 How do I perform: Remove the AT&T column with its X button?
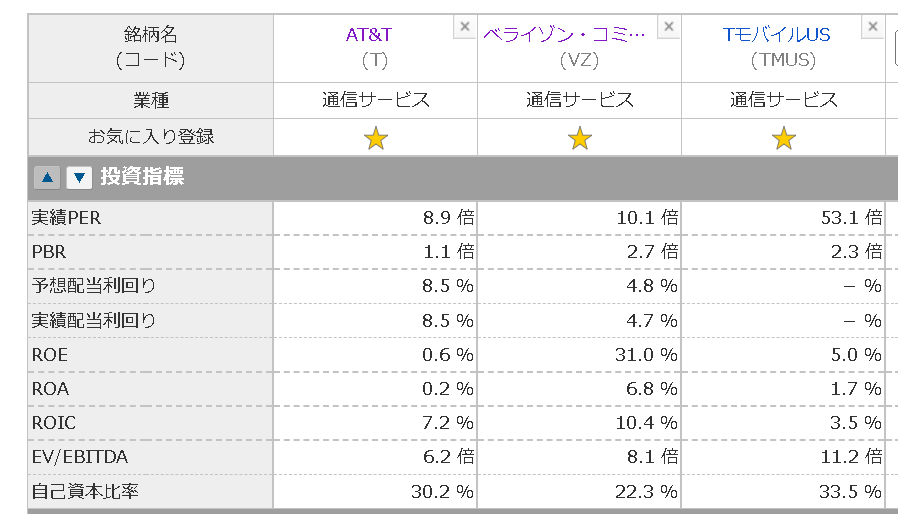point(464,27)
